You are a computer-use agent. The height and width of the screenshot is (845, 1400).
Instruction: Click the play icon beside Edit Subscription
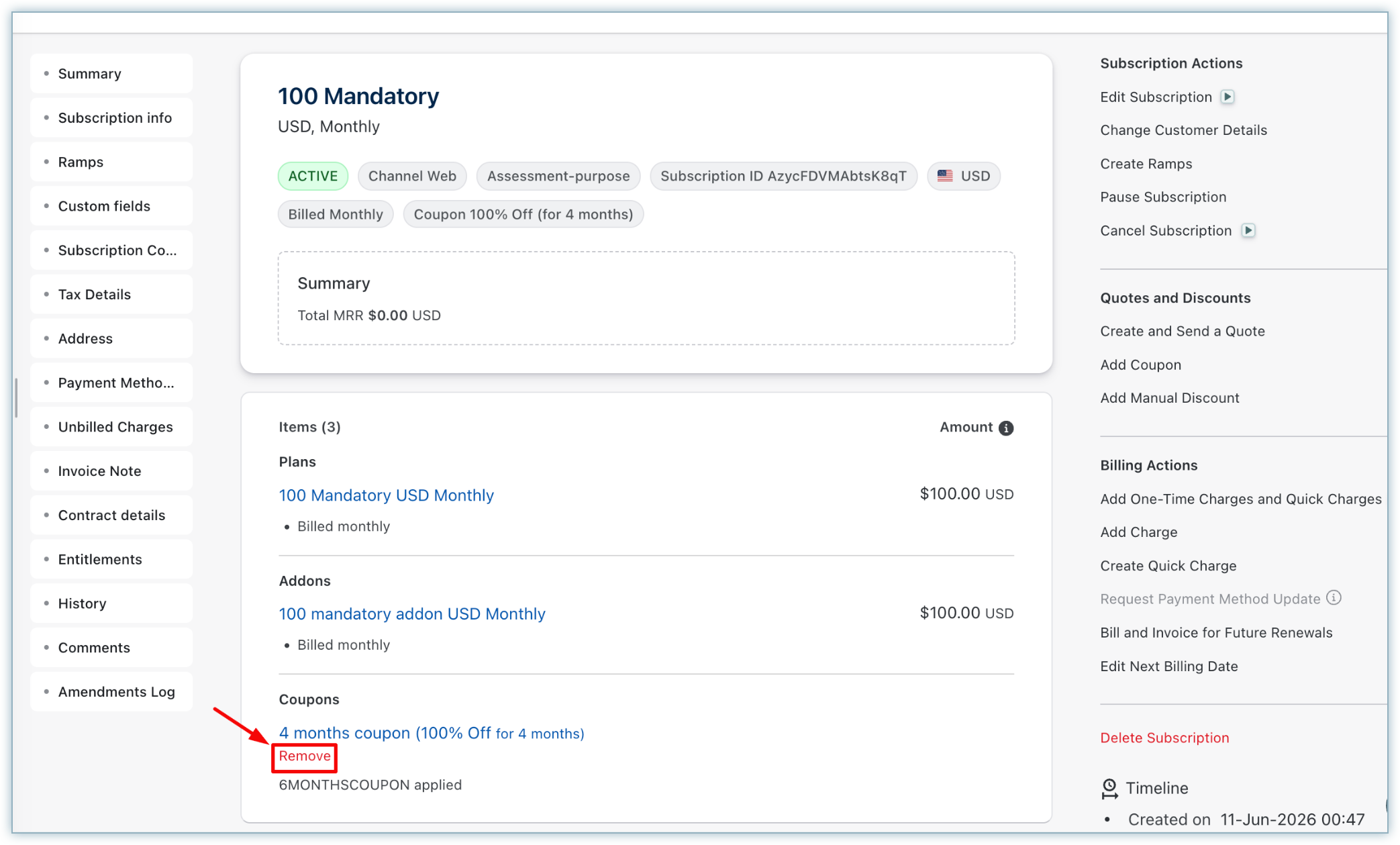(x=1228, y=97)
